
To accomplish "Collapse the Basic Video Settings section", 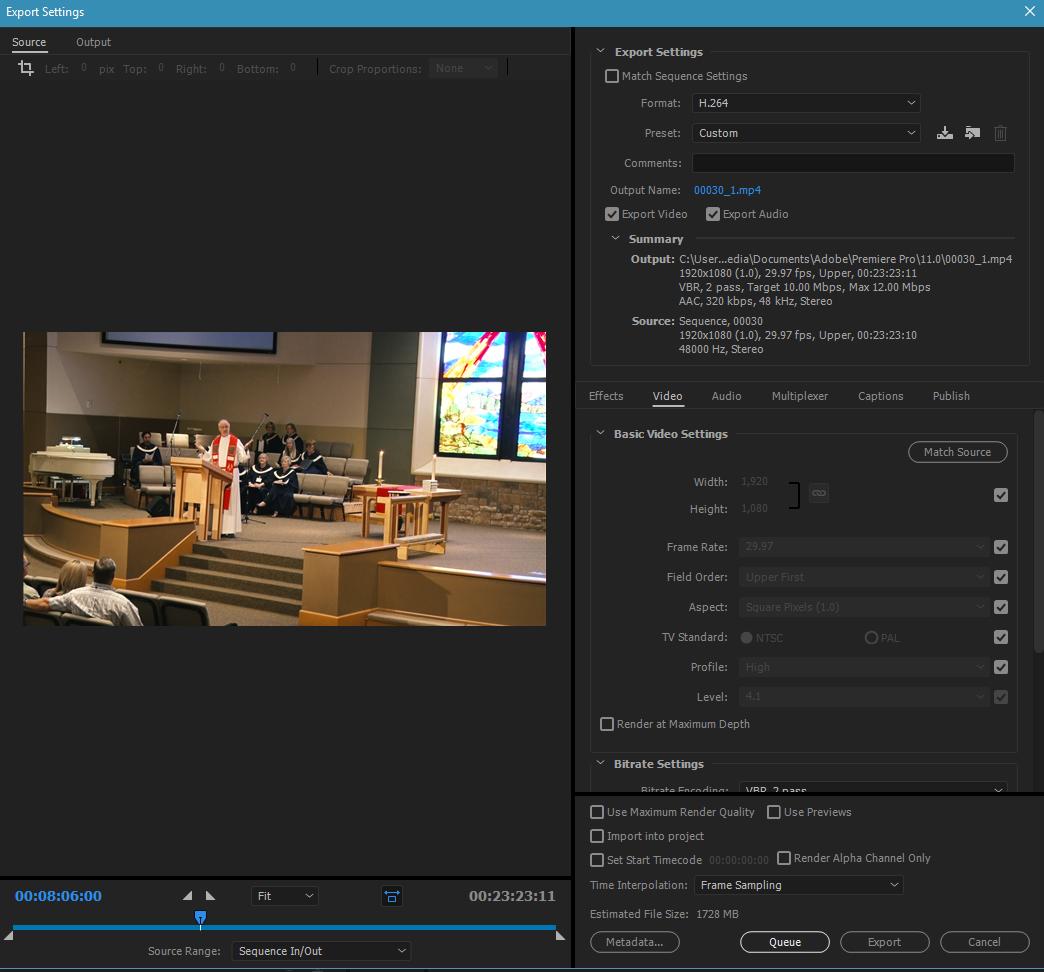I will [601, 433].
